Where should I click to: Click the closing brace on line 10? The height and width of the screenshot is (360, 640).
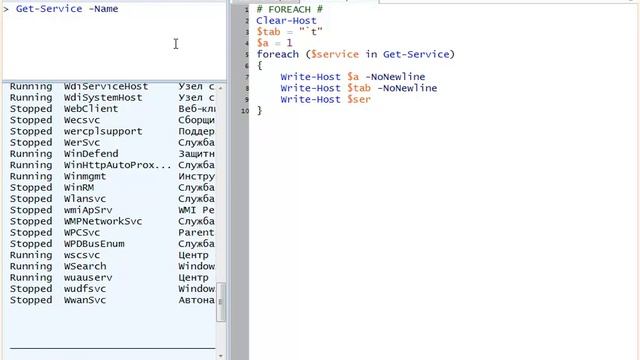pos(260,111)
